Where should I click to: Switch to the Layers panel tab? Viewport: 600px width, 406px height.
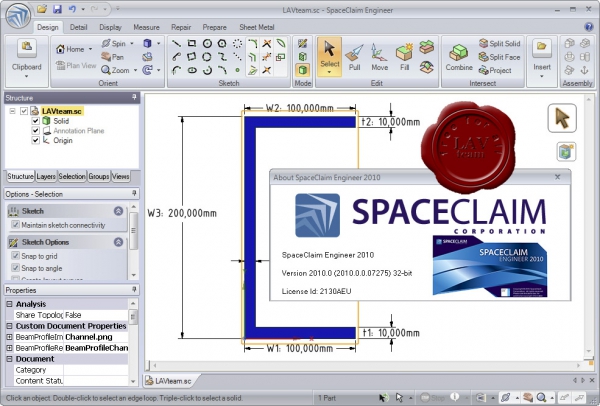(46, 176)
